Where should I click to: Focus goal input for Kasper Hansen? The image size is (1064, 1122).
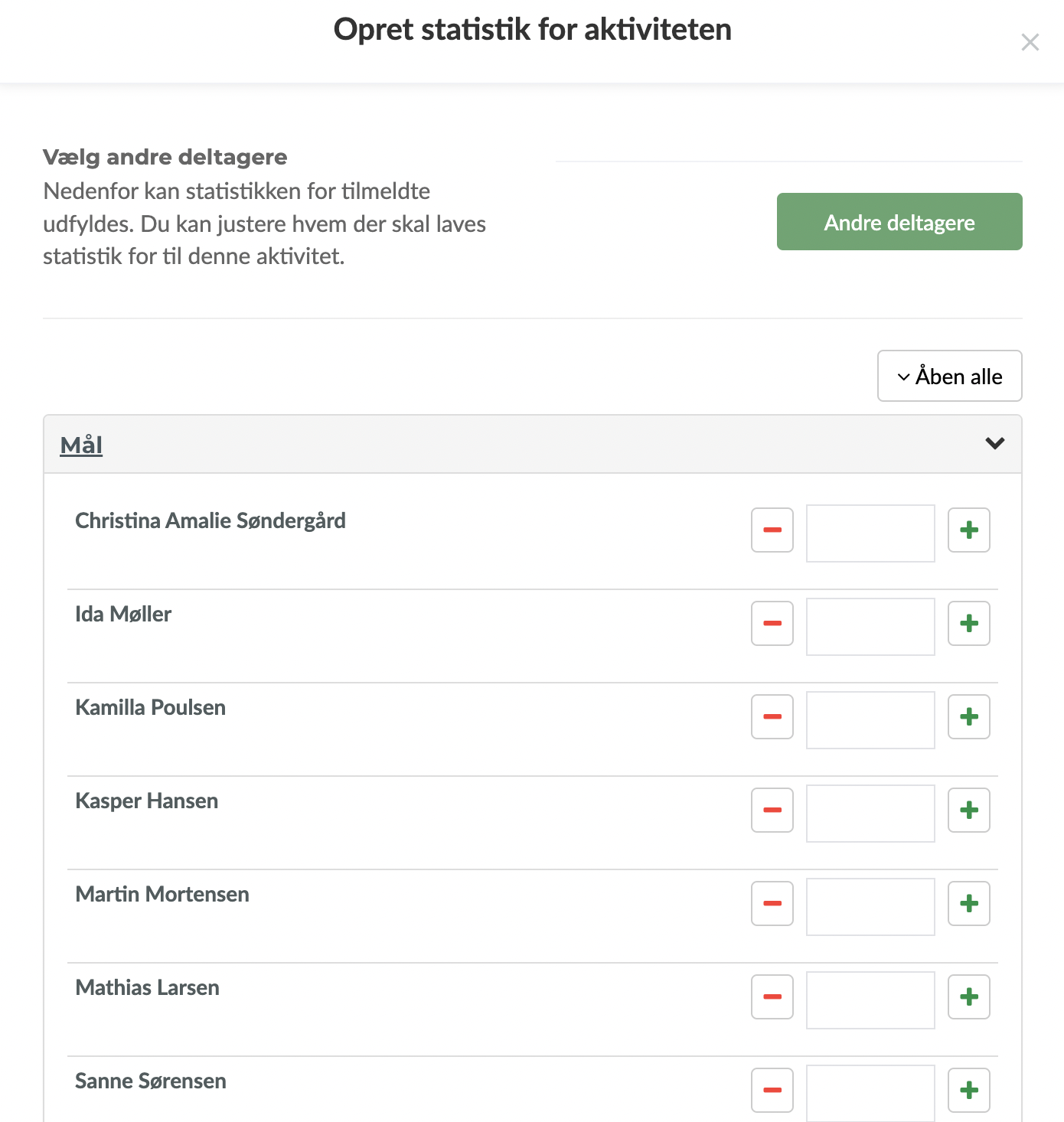pyautogui.click(x=870, y=813)
